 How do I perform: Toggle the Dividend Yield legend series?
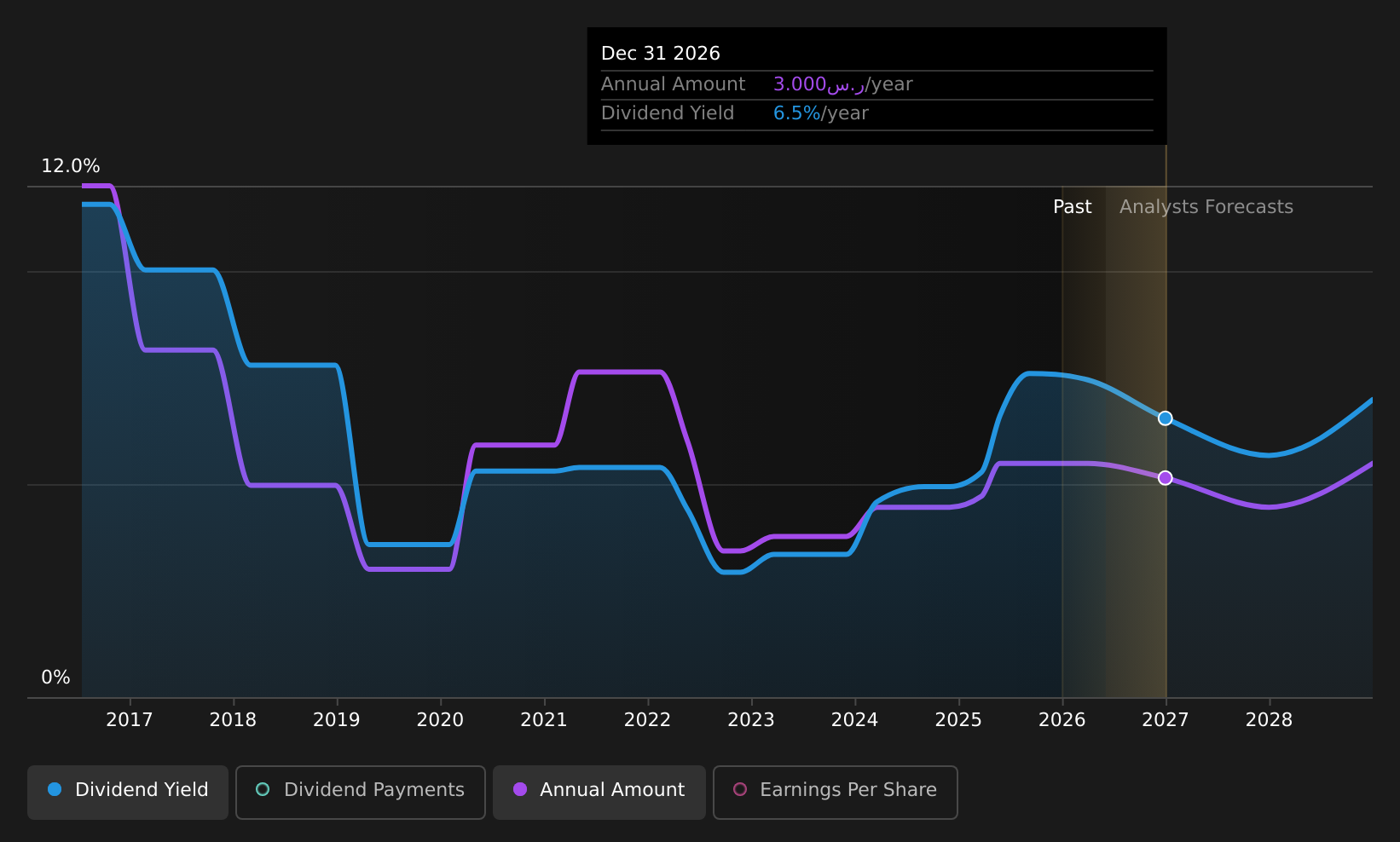point(128,793)
